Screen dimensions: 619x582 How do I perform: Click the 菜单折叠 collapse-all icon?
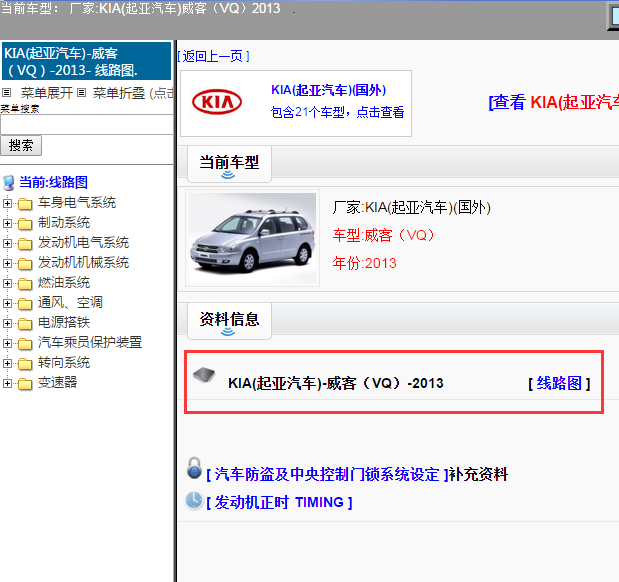coord(81,93)
